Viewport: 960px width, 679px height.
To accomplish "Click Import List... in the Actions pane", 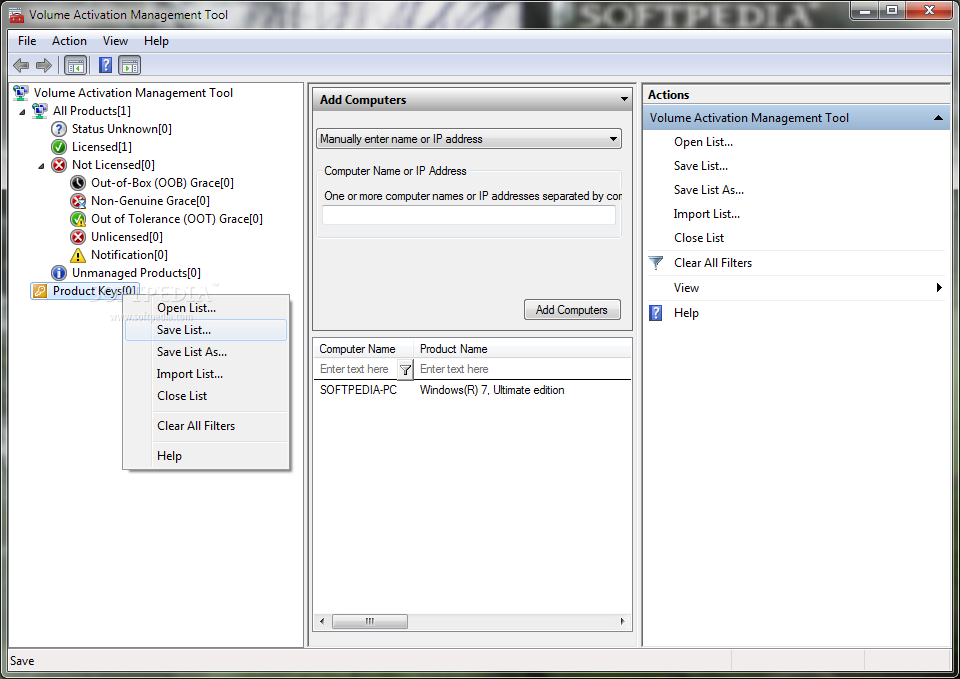I will coord(707,214).
